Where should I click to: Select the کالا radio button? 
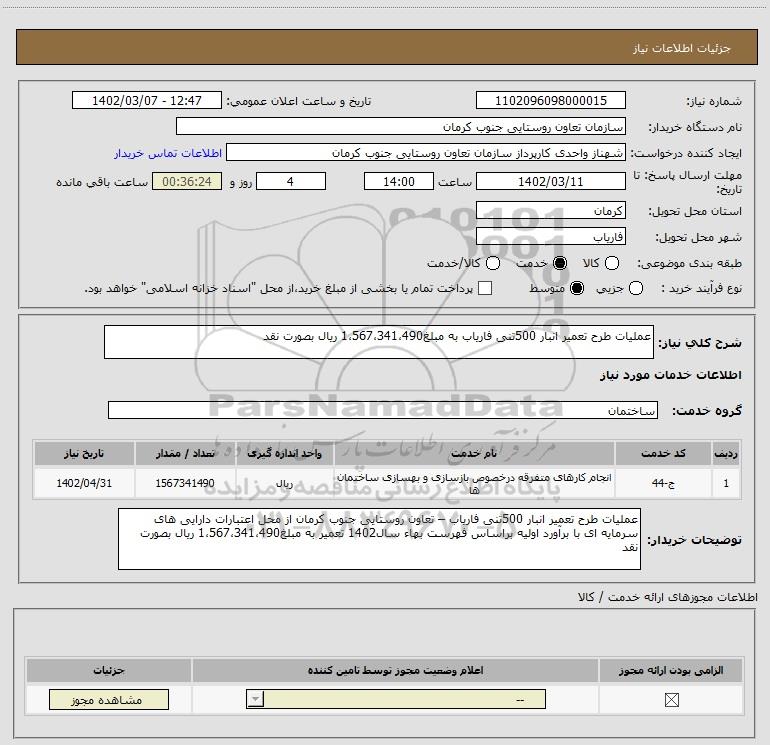611,263
